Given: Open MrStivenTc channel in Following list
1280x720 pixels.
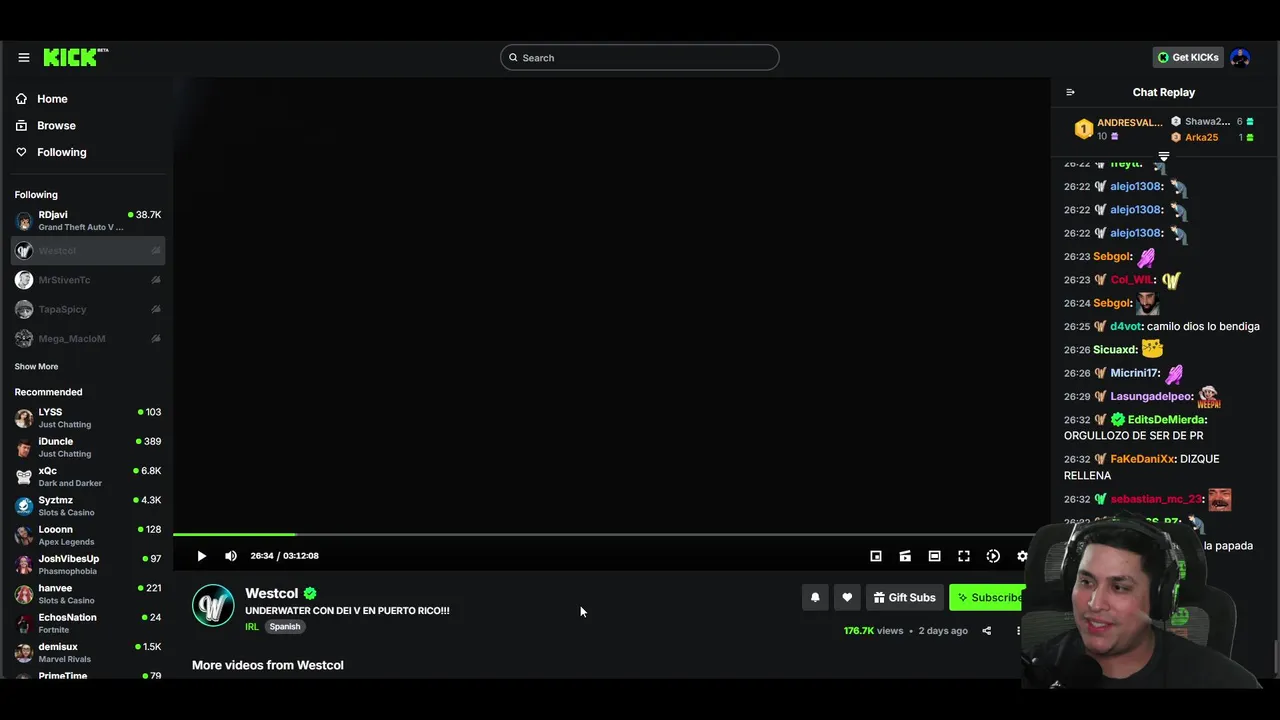Looking at the screenshot, I should [x=88, y=280].
